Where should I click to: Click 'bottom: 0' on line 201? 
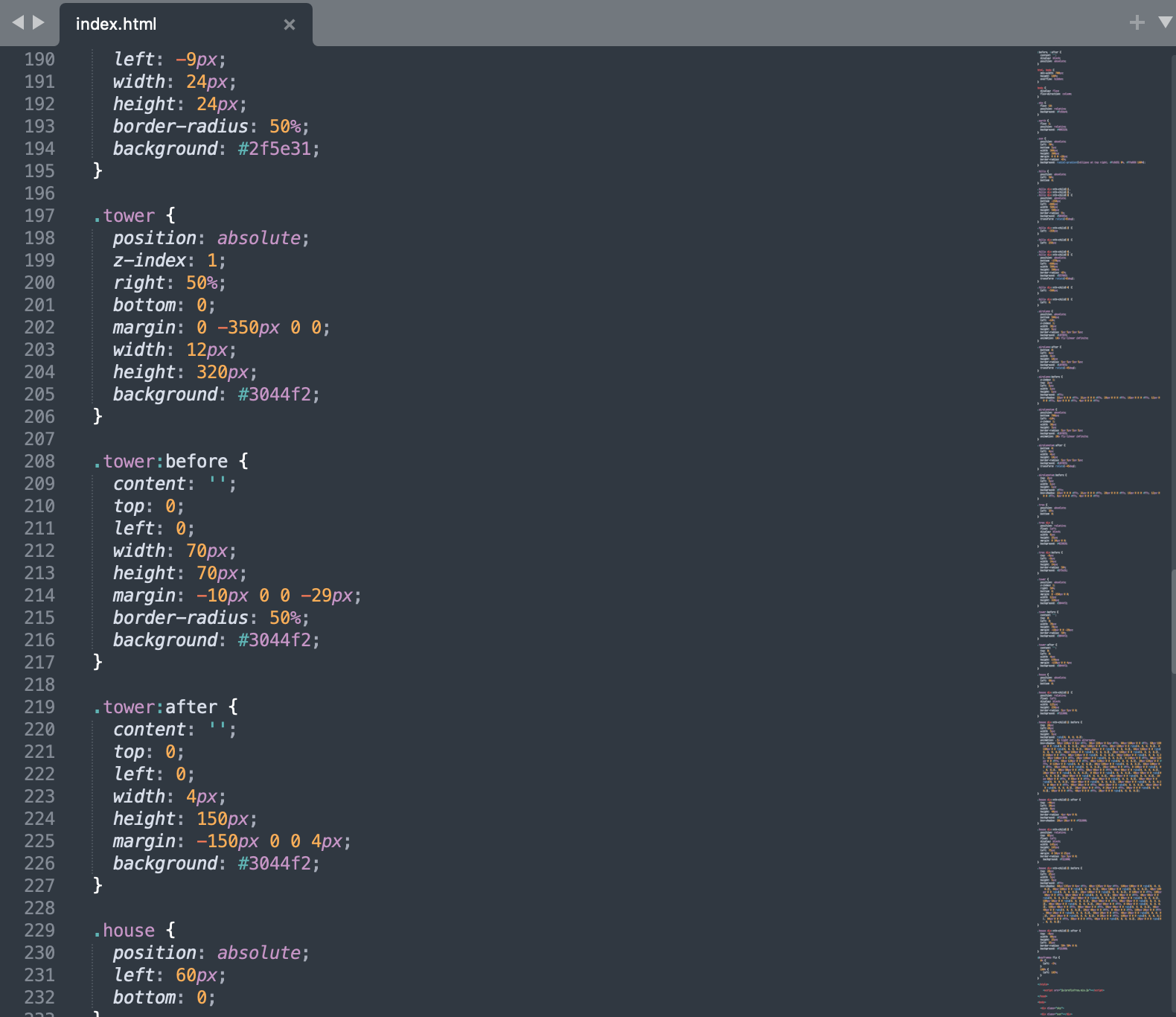tap(160, 305)
